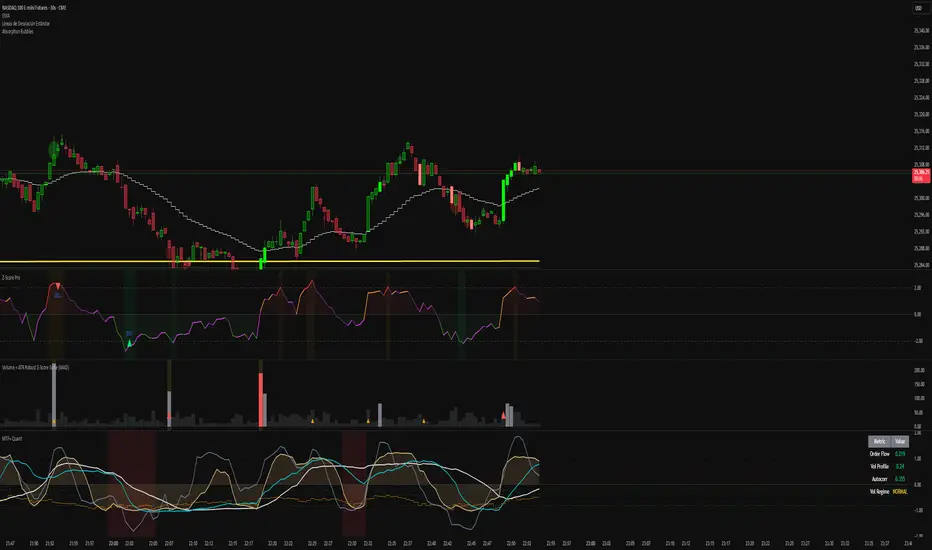This screenshot has height=550, width=932.
Task: Select the Absorption Bubbles indicator legend label
Action: point(18,31)
